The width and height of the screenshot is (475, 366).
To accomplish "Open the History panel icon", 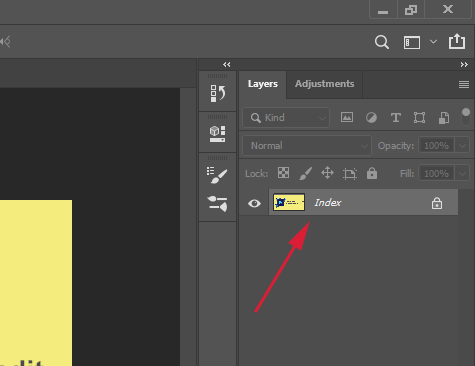I will click(x=218, y=93).
